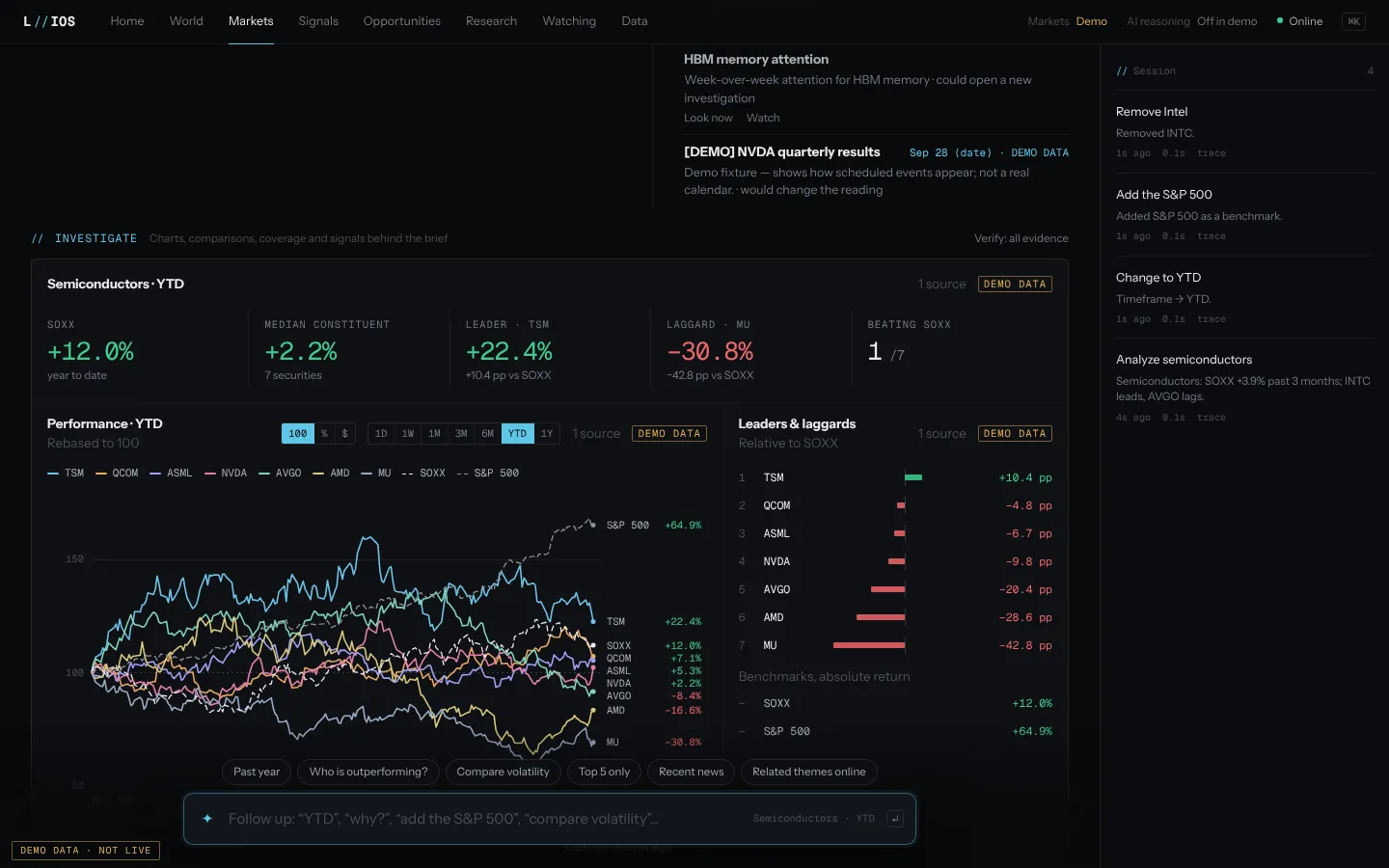Click the L//IOS logo
The width and height of the screenshot is (1389, 868).
49,21
